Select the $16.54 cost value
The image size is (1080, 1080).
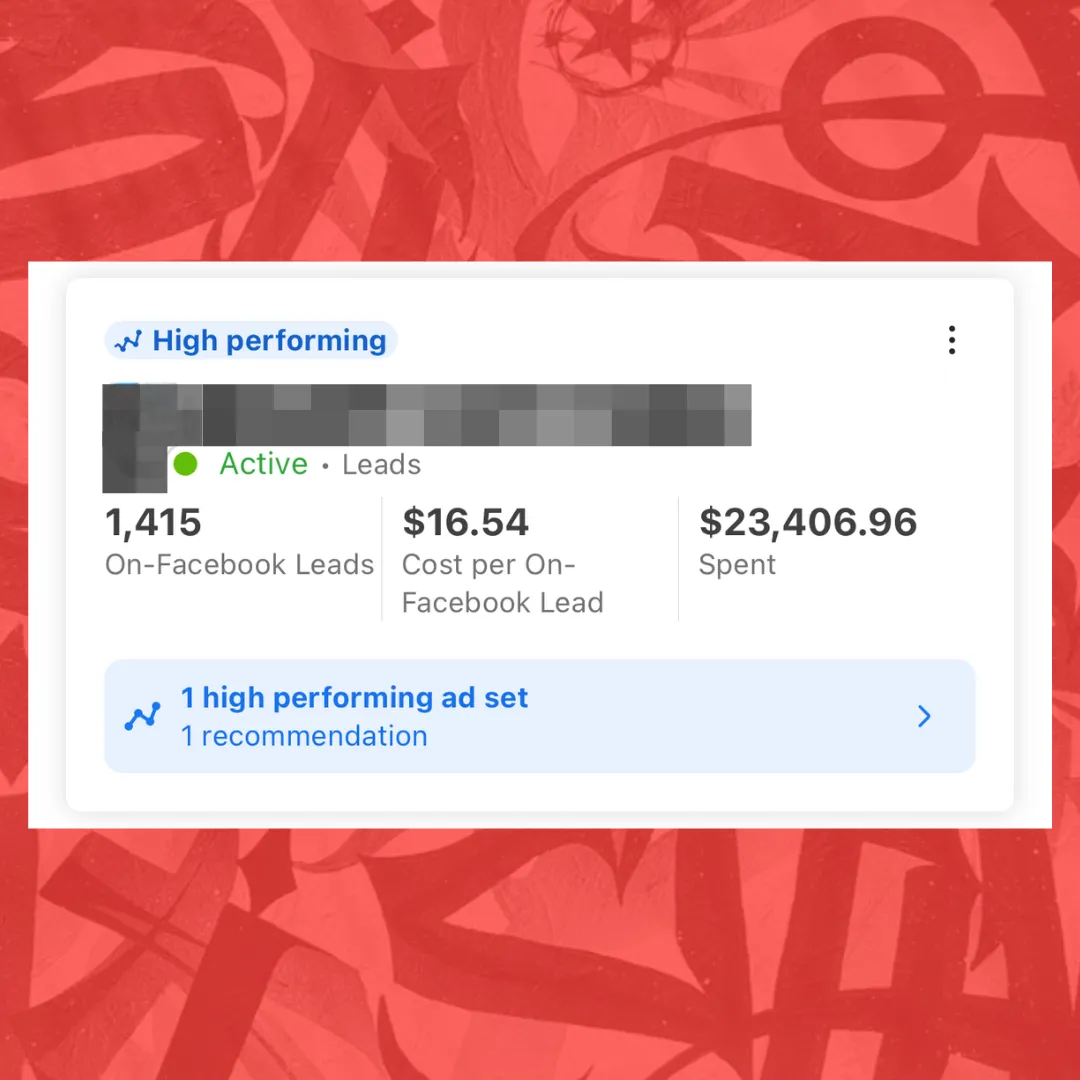[x=466, y=522]
